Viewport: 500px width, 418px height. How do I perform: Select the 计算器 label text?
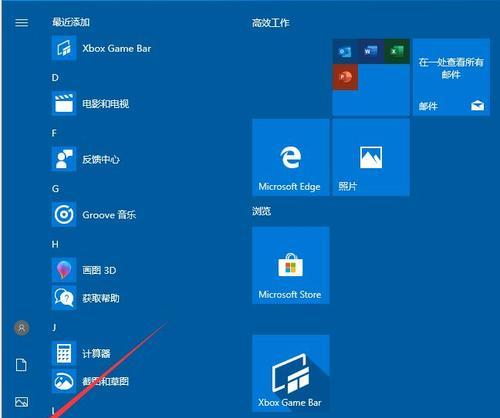(96, 353)
